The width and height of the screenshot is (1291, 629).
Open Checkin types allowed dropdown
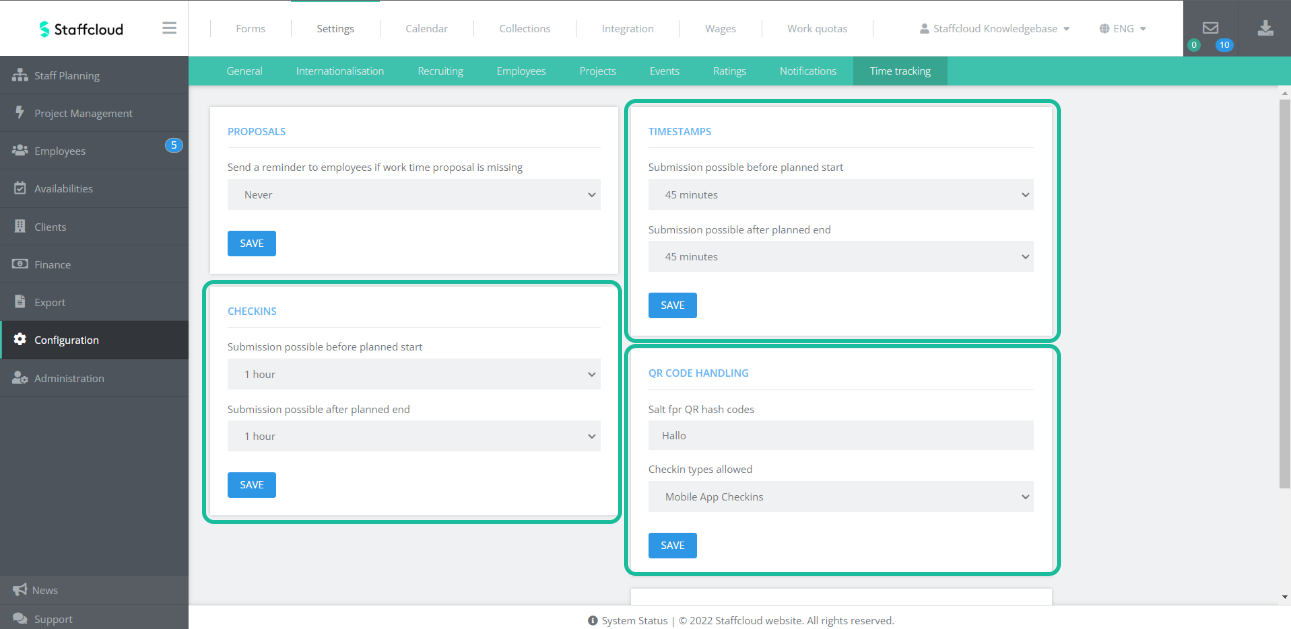841,497
